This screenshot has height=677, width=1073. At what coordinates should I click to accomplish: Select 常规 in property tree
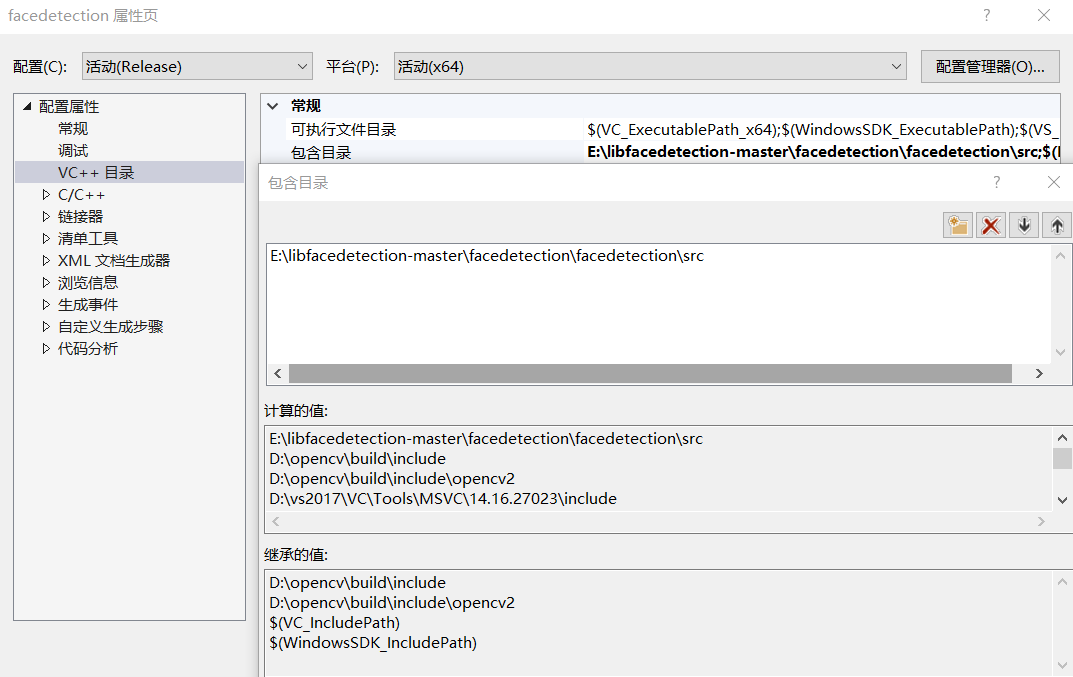[x=73, y=129]
